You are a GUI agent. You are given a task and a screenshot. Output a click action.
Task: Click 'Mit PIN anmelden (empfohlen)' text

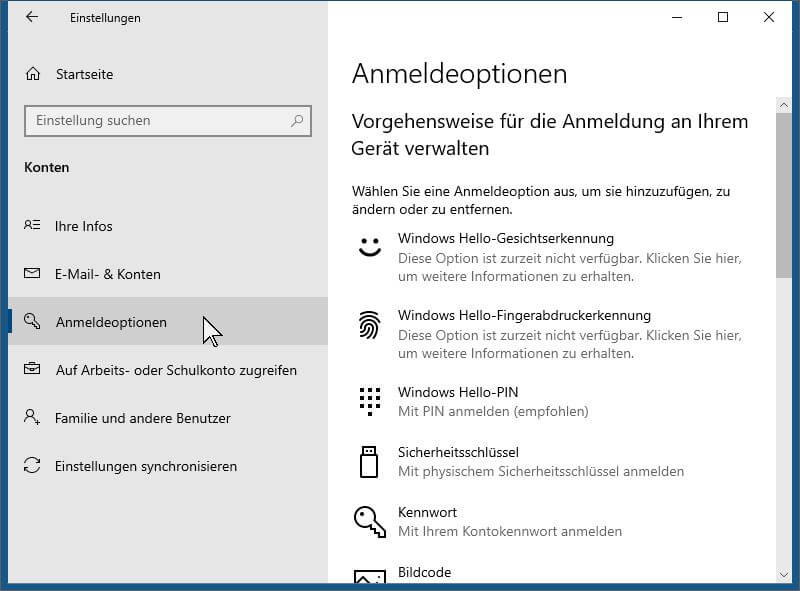[x=493, y=411]
